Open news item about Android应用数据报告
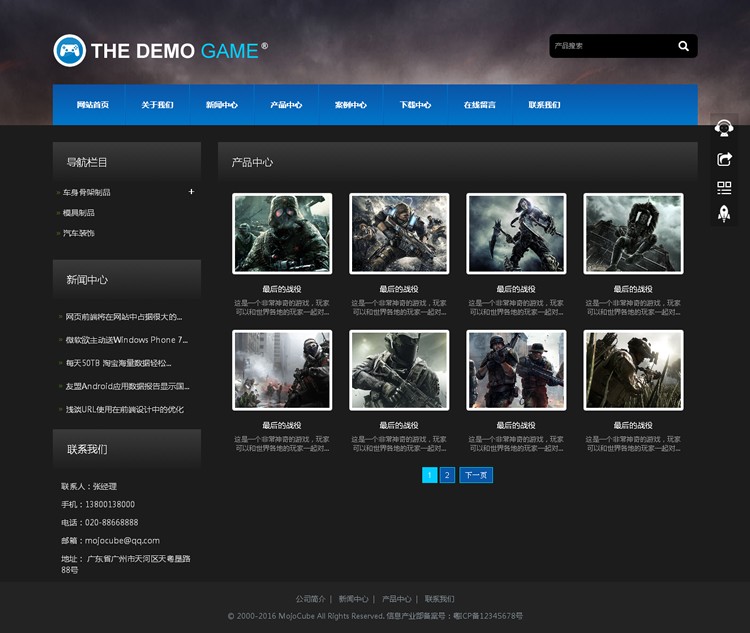The height and width of the screenshot is (633, 750). tap(127, 386)
